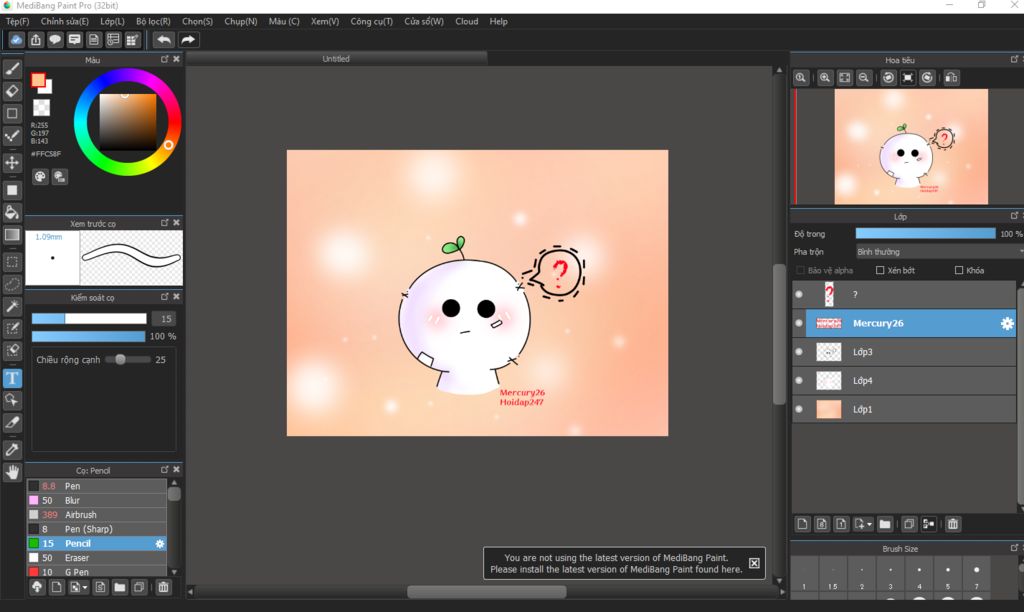
Task: Click the speech bubble icon in the toolbar
Action: (x=56, y=40)
